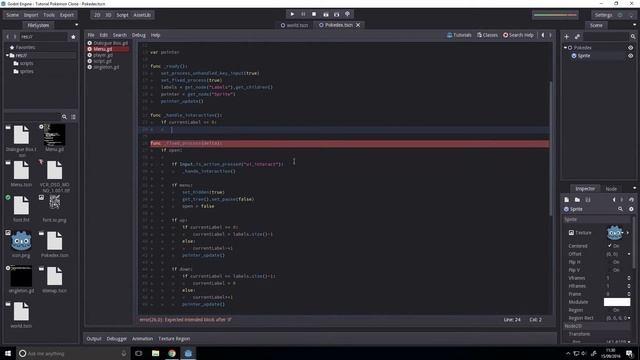This screenshot has width=640, height=360.
Task: Open Inspector dock options dropdown arrow
Action: coord(634,189)
